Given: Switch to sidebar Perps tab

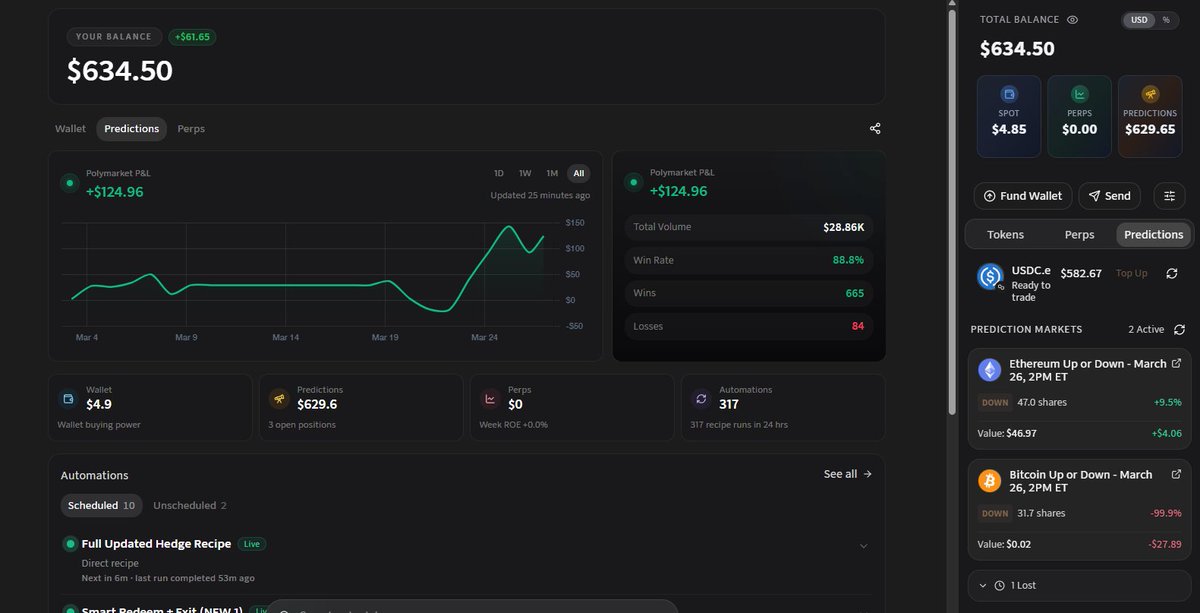Looking at the screenshot, I should [x=1079, y=234].
